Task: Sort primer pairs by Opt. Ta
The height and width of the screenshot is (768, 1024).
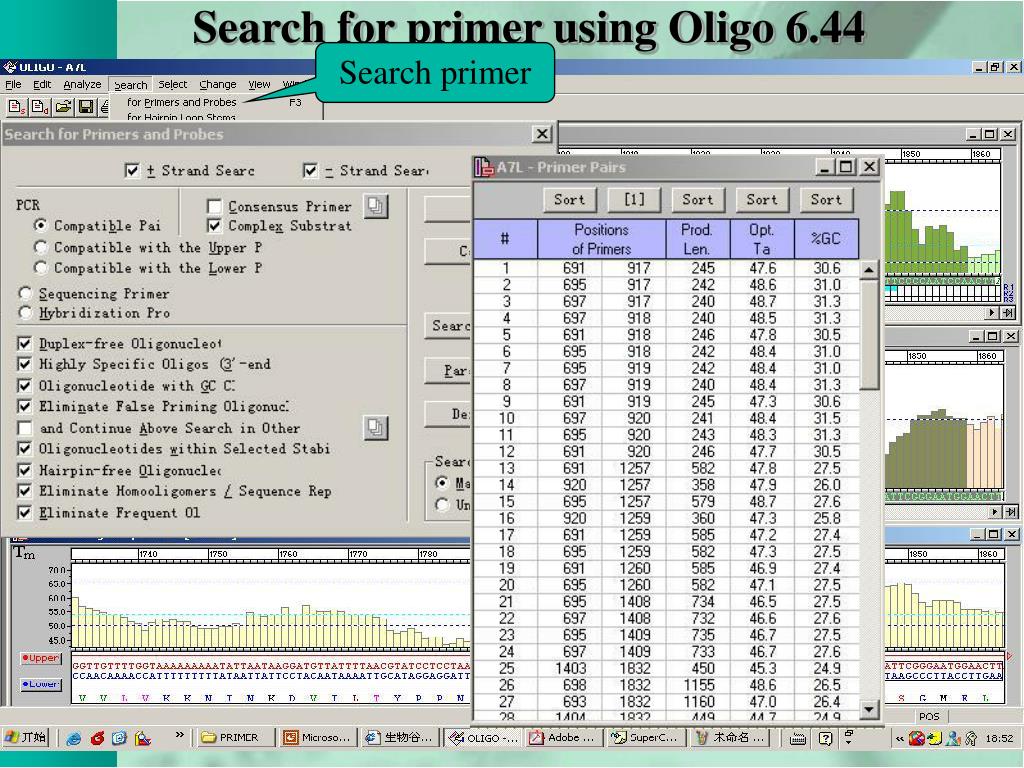Action: point(761,200)
